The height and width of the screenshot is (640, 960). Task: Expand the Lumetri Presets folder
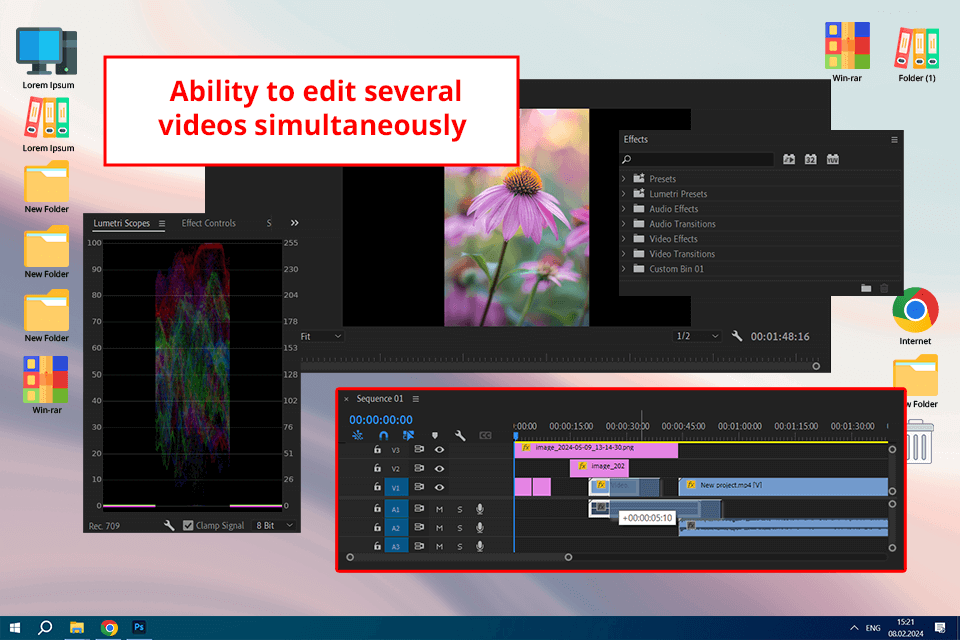(624, 194)
